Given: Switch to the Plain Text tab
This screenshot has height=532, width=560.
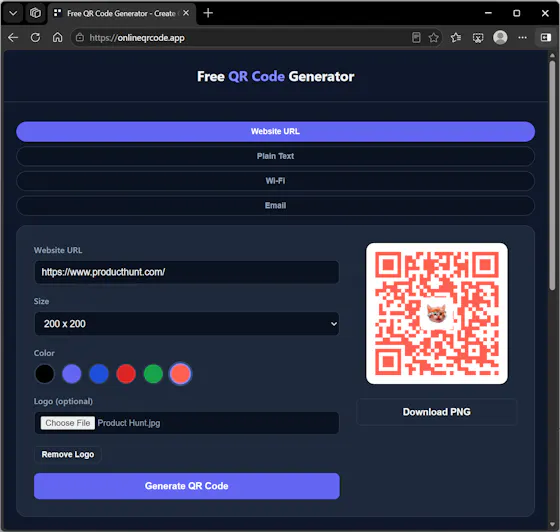Looking at the screenshot, I should (275, 156).
